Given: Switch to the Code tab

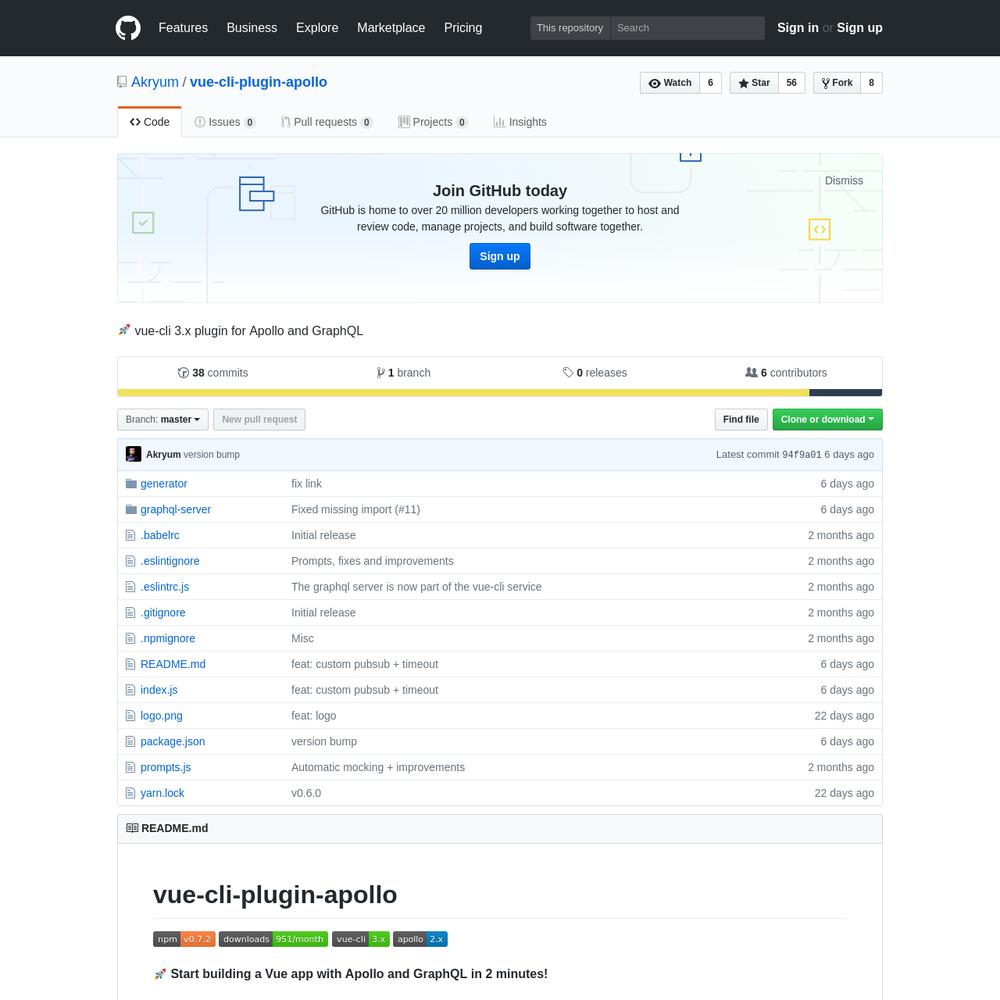Looking at the screenshot, I should (x=150, y=122).
